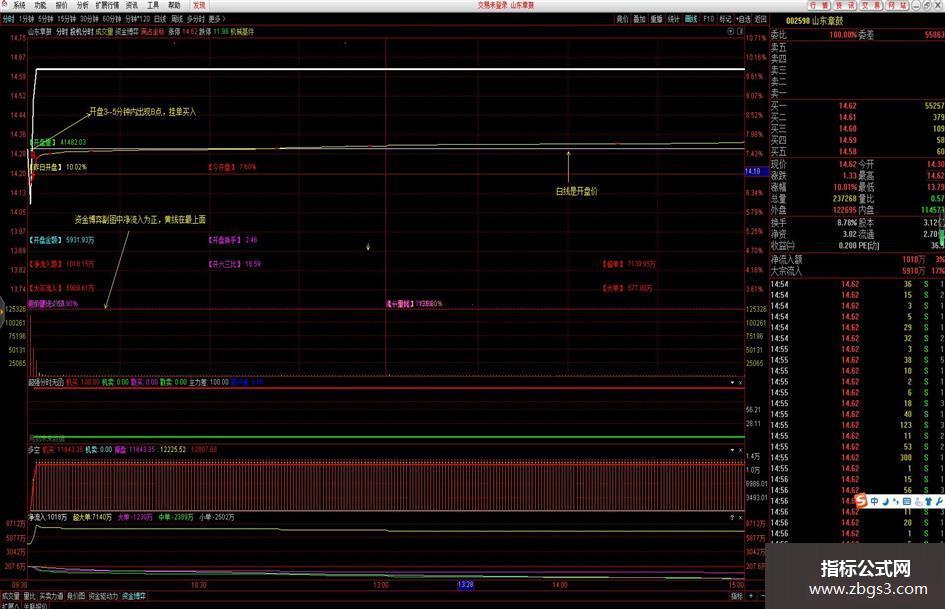This screenshot has height=609, width=945.
Task: Click the 叠加 overlay toolbar button
Action: pyautogui.click(x=639, y=19)
